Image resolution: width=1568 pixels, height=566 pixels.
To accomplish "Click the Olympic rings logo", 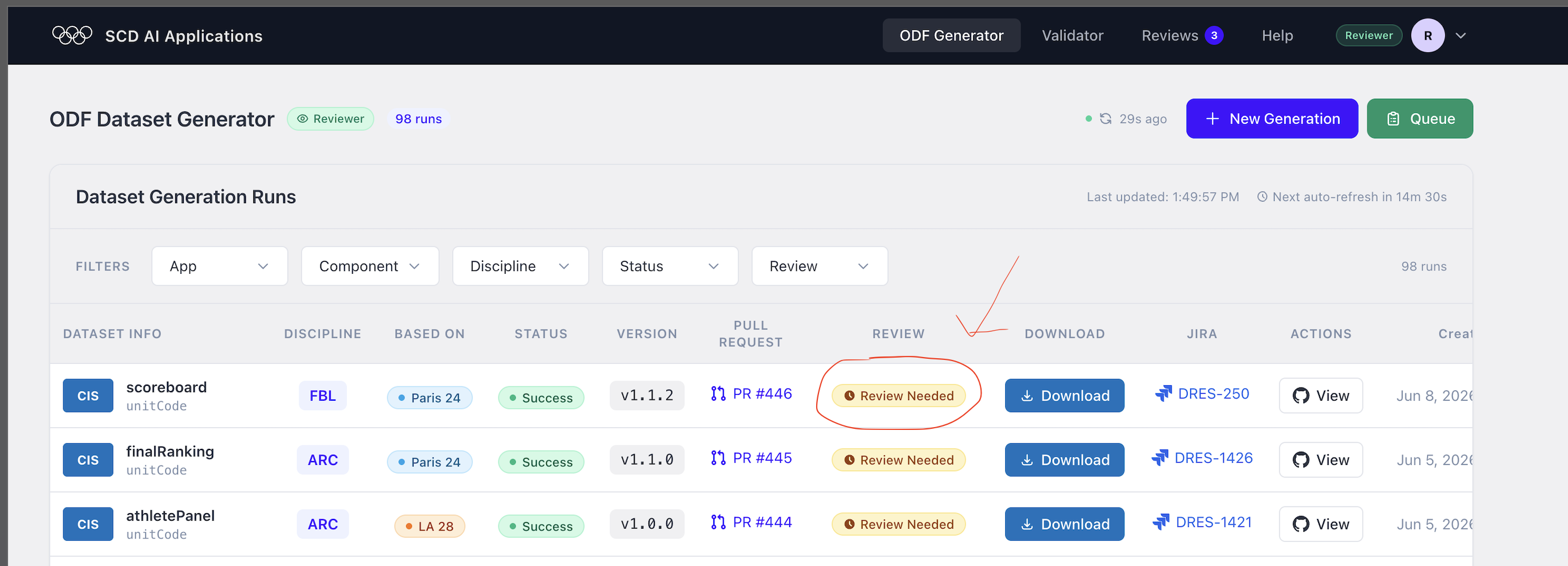I will [72, 35].
